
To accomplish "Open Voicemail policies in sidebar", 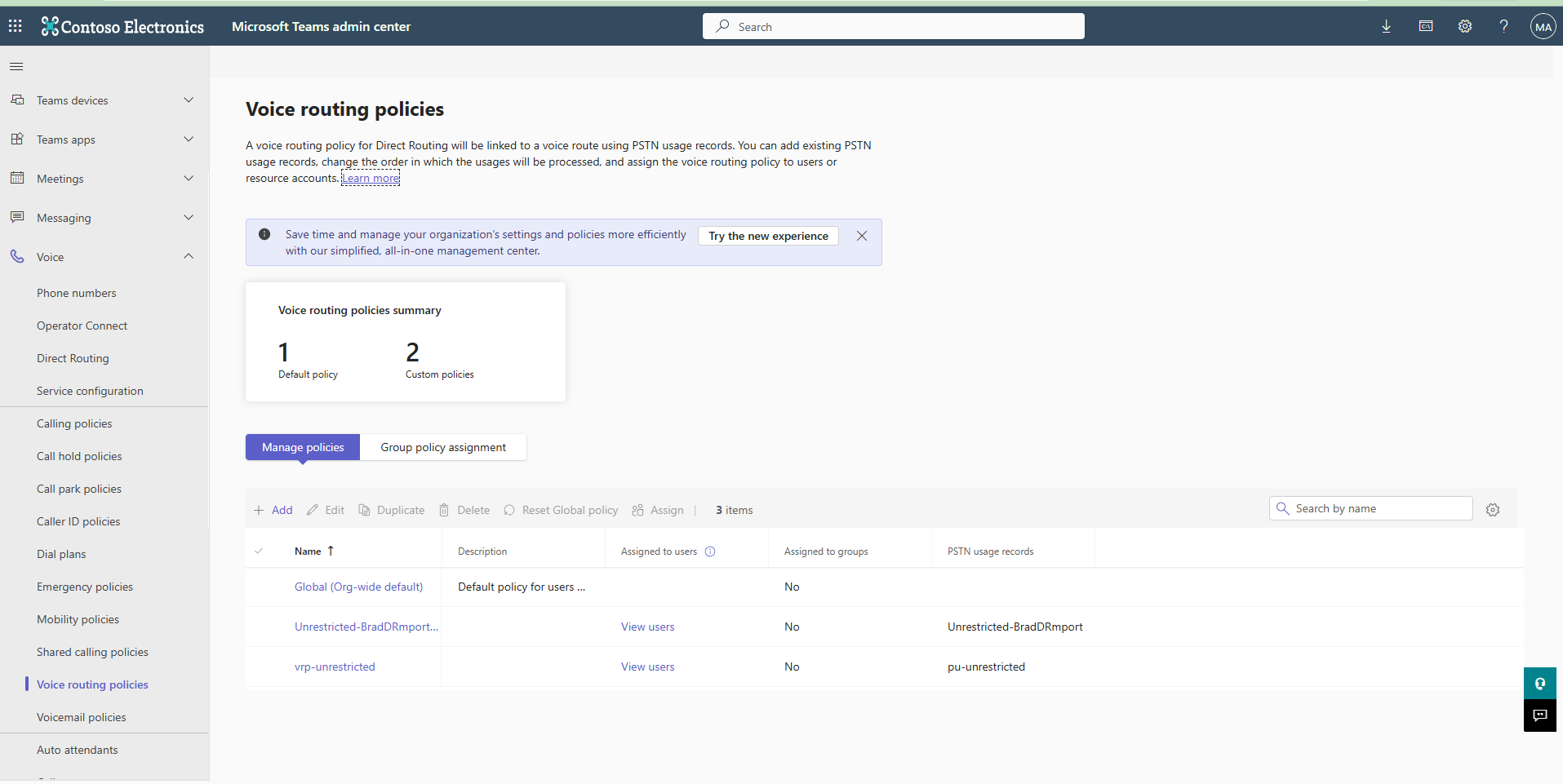I will (82, 717).
